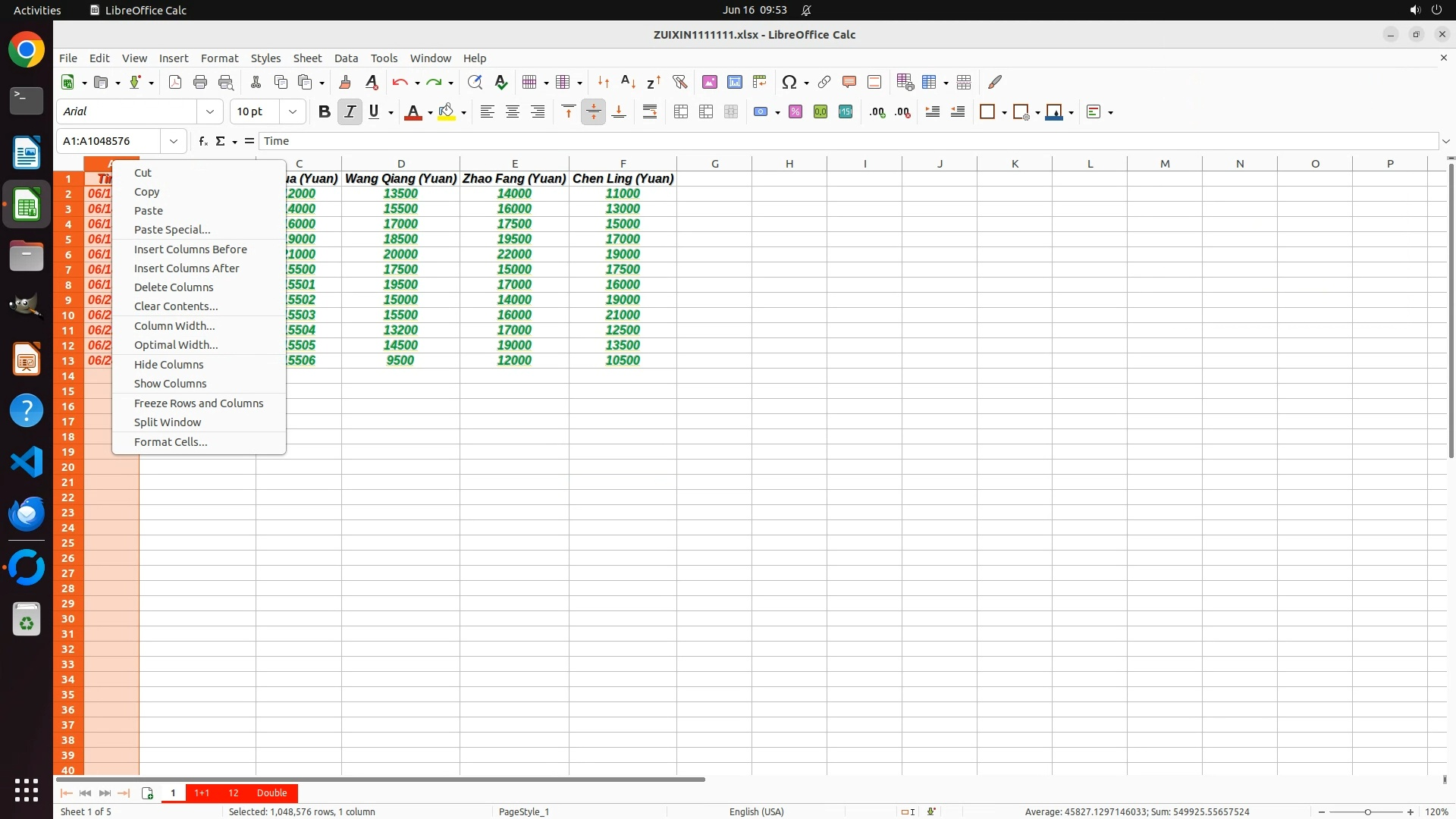This screenshot has height=819, width=1456.
Task: Click the Insert Special Character omega icon
Action: click(789, 82)
